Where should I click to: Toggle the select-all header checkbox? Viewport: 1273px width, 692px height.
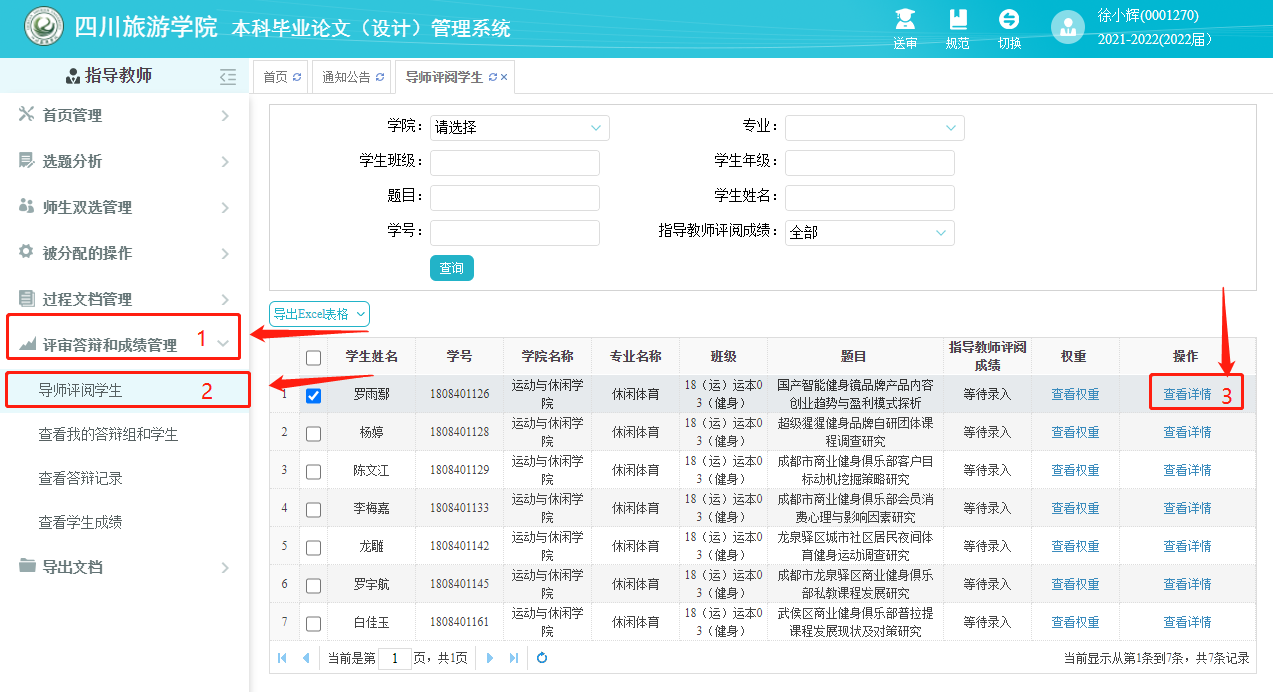(x=313, y=357)
